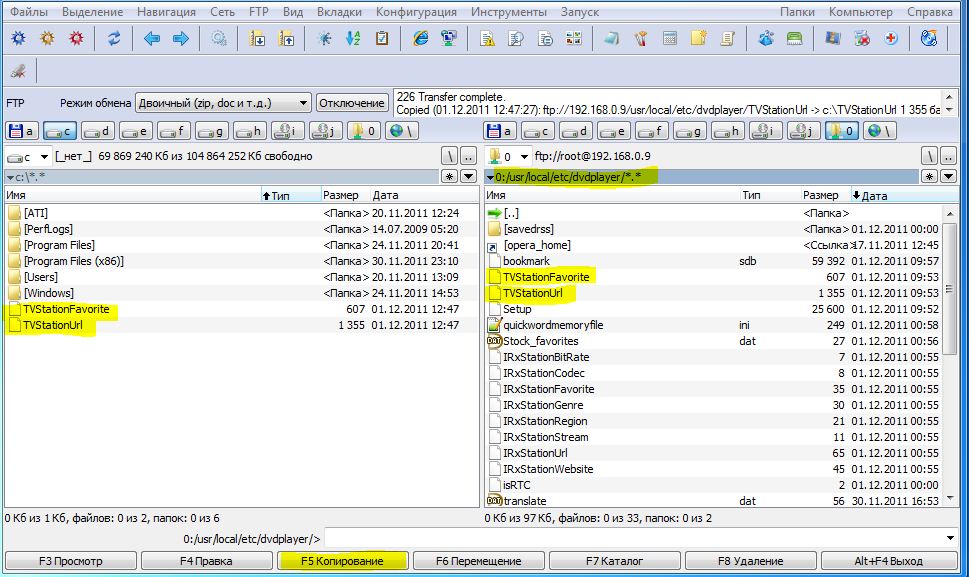Click the paintbrush toolbar icon
Viewport: 969px width, 577px height.
[x=641, y=38]
